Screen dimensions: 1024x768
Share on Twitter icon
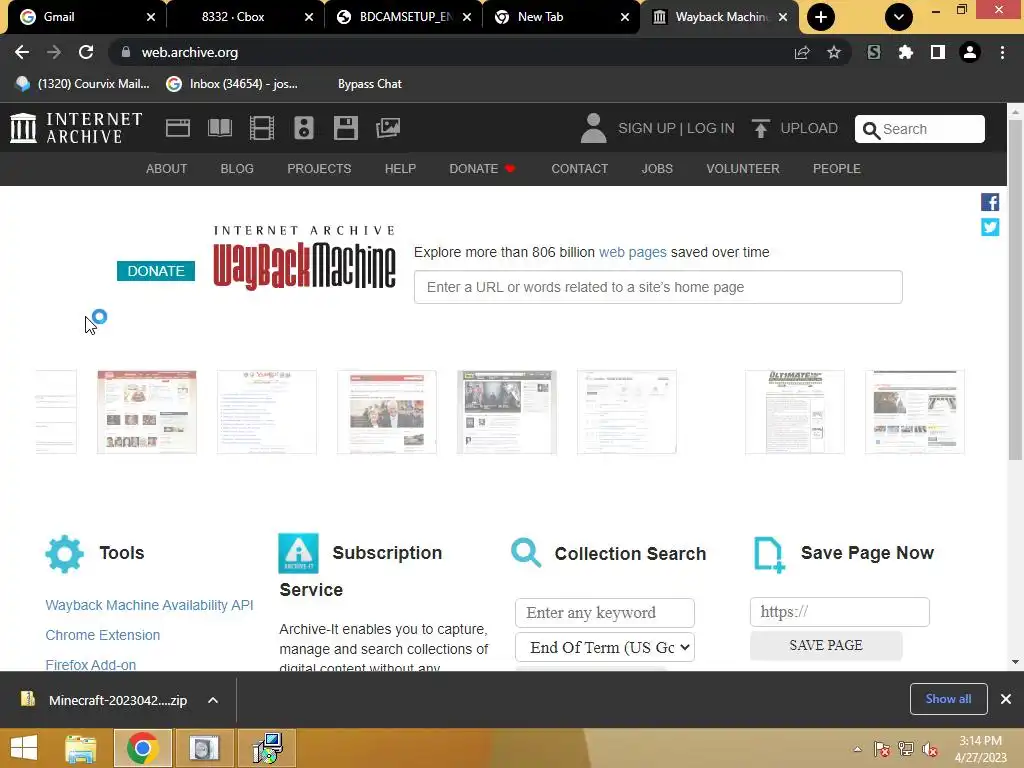coord(990,227)
